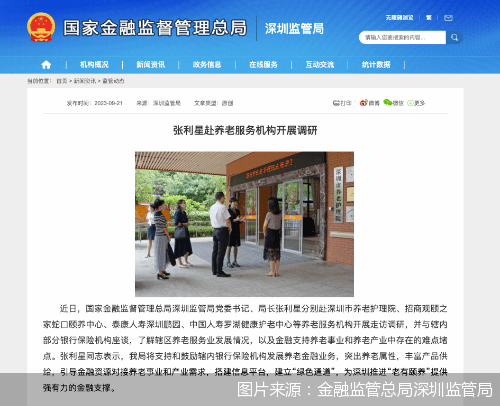The image size is (500, 406).
Task: Click the 国家金融监督管理总局 title
Action: 155,28
